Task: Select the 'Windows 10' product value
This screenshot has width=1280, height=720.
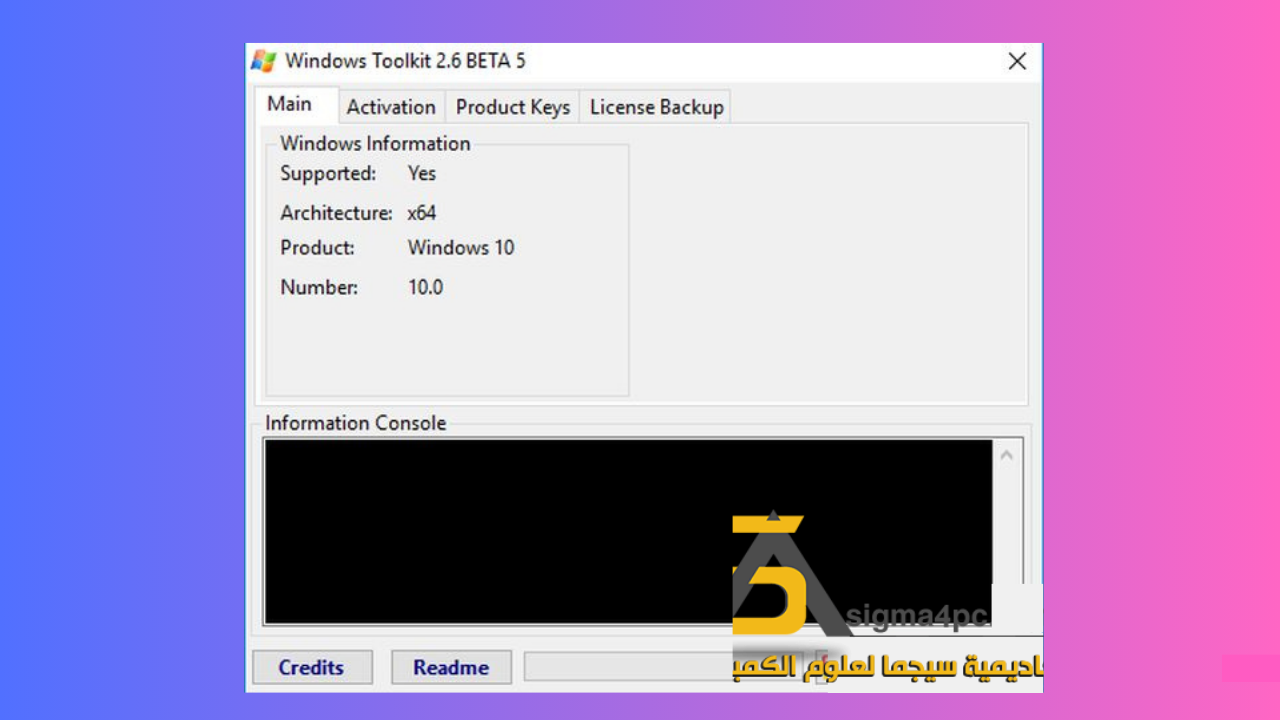Action: coord(461,248)
